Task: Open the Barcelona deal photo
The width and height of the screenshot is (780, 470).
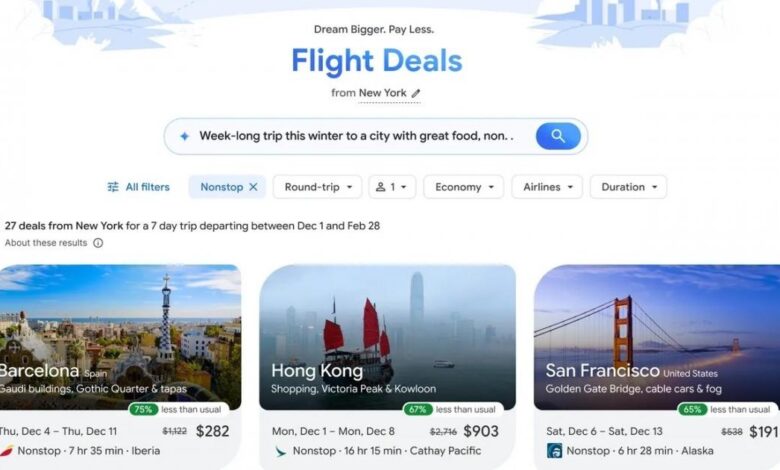Action: coord(120,337)
